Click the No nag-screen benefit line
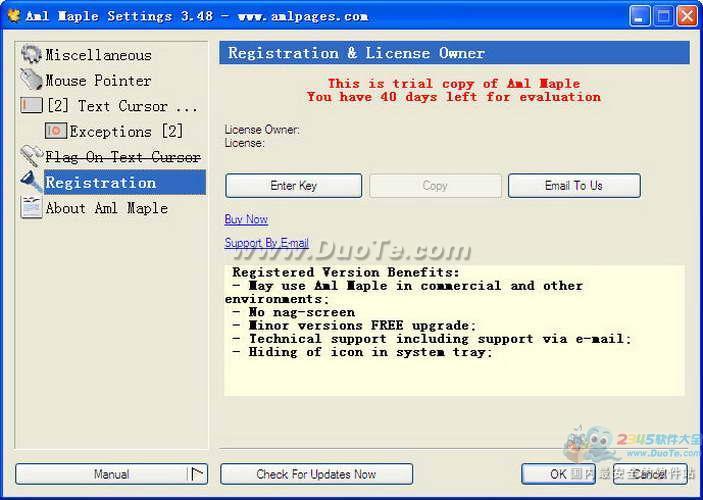This screenshot has height=500, width=703. pyautogui.click(x=294, y=312)
